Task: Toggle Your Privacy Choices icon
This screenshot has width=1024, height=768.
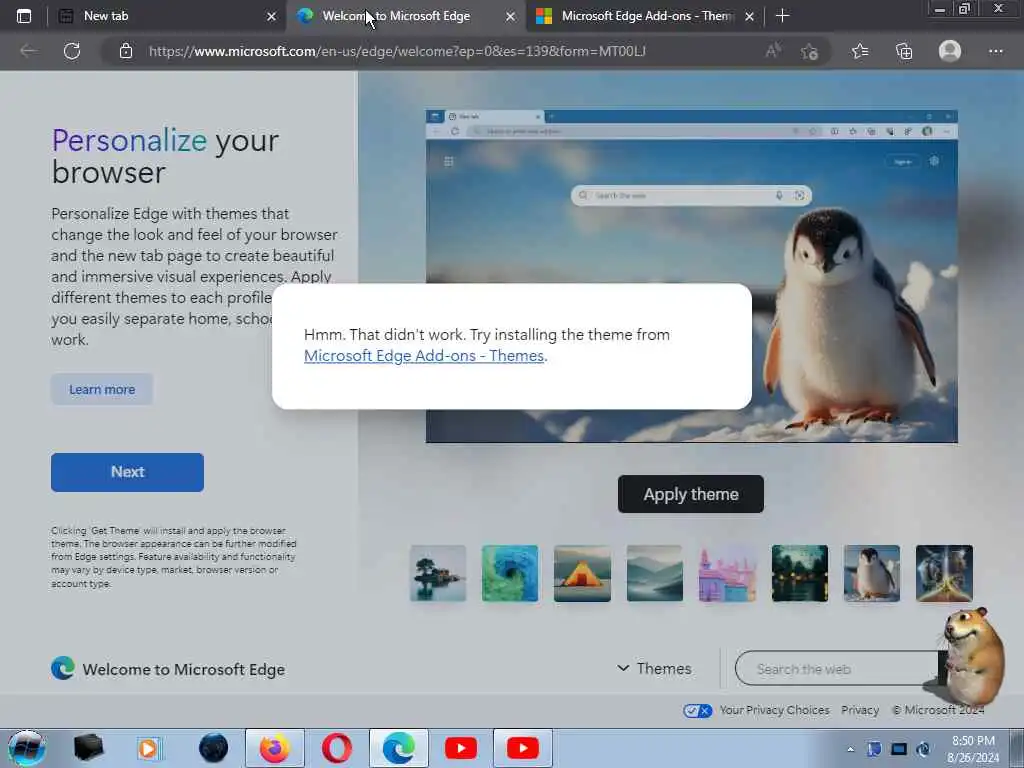Action: coord(697,711)
